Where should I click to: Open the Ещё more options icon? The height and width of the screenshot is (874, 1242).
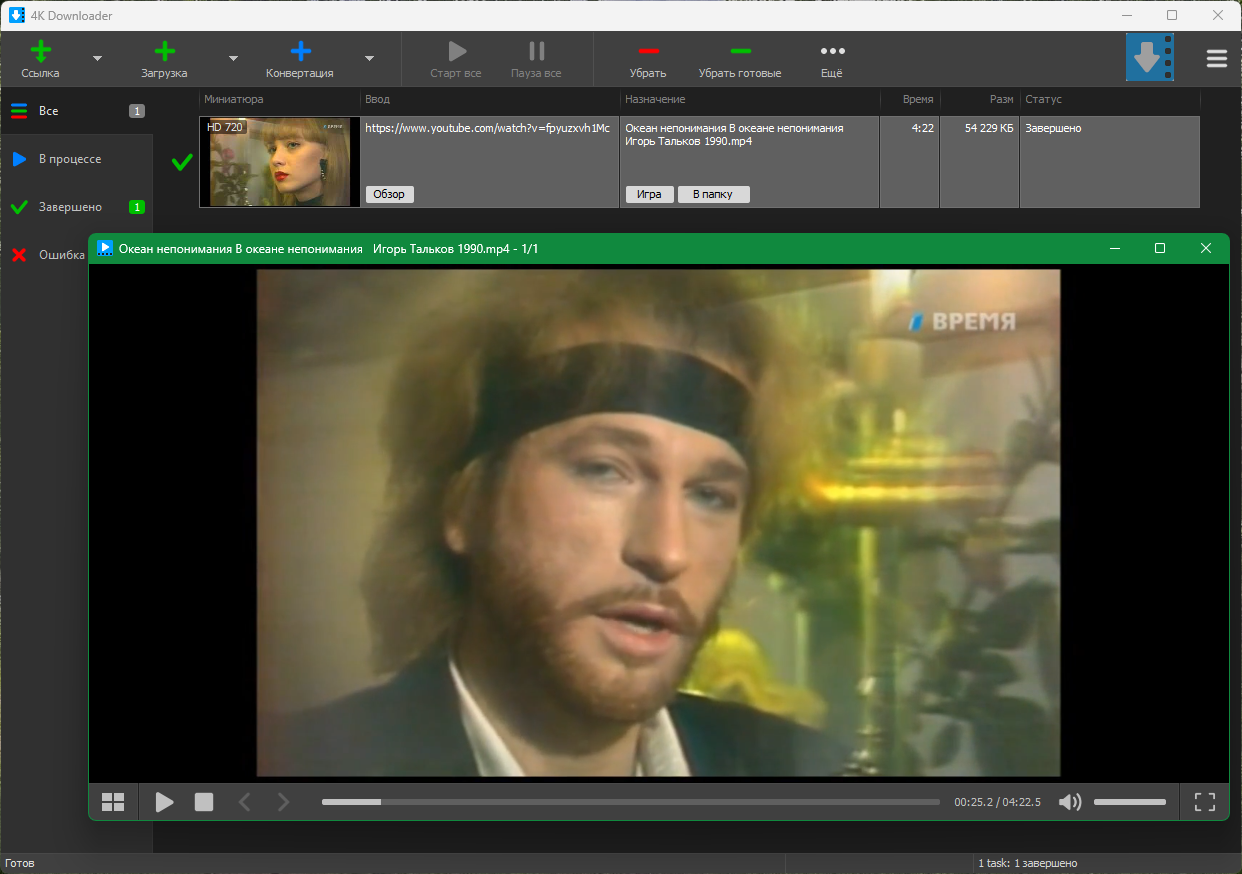tap(832, 51)
